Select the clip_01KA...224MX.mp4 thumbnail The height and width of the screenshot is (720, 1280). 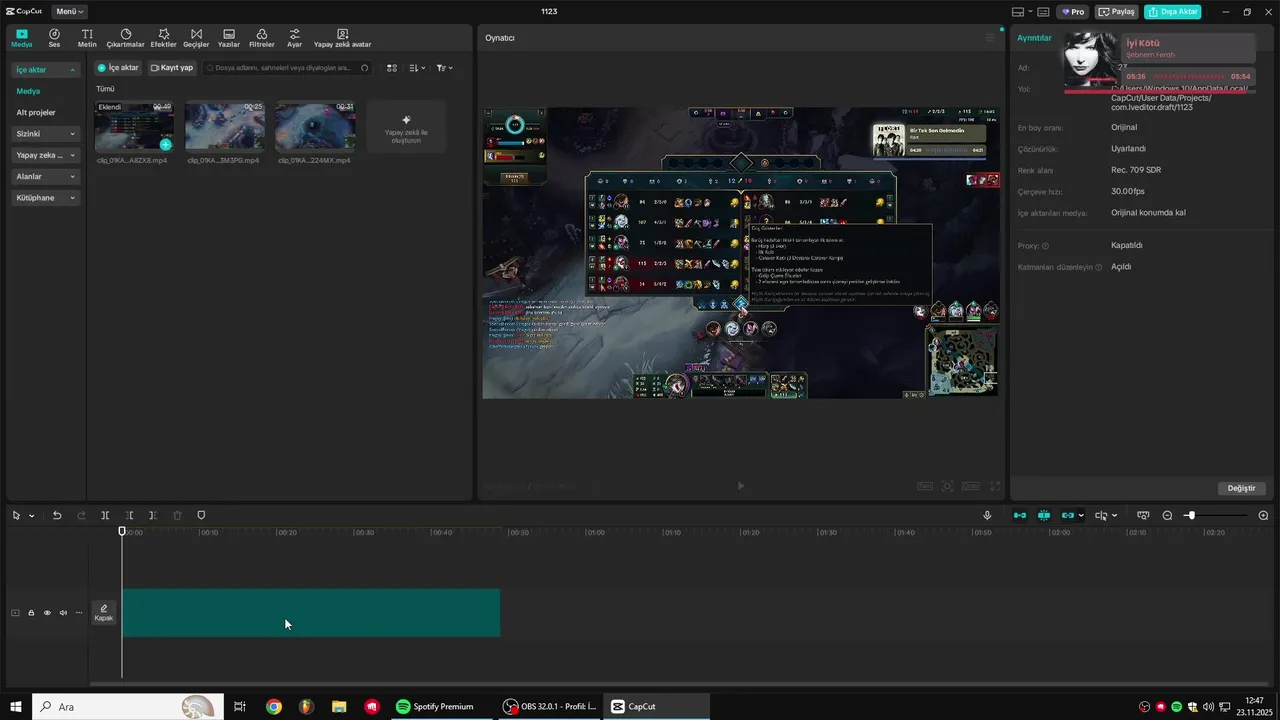point(315,126)
